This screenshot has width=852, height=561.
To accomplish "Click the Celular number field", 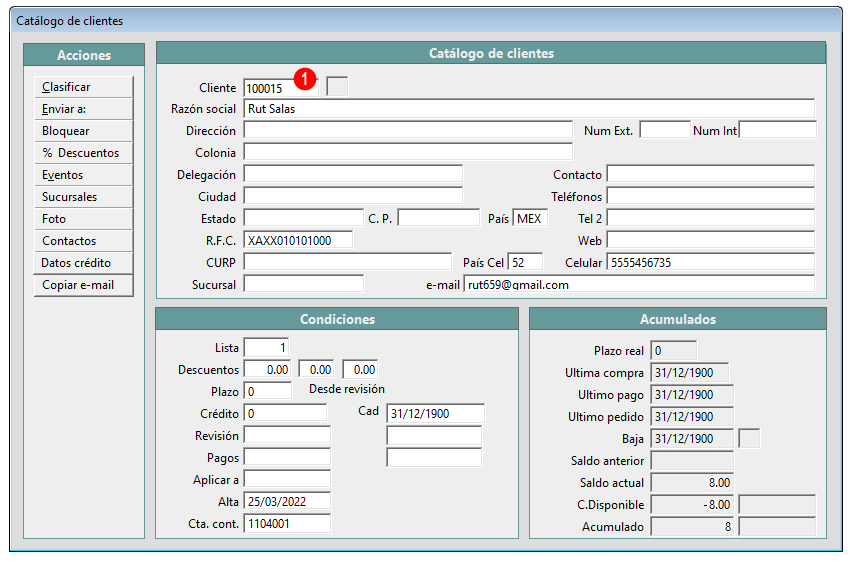I will point(711,263).
